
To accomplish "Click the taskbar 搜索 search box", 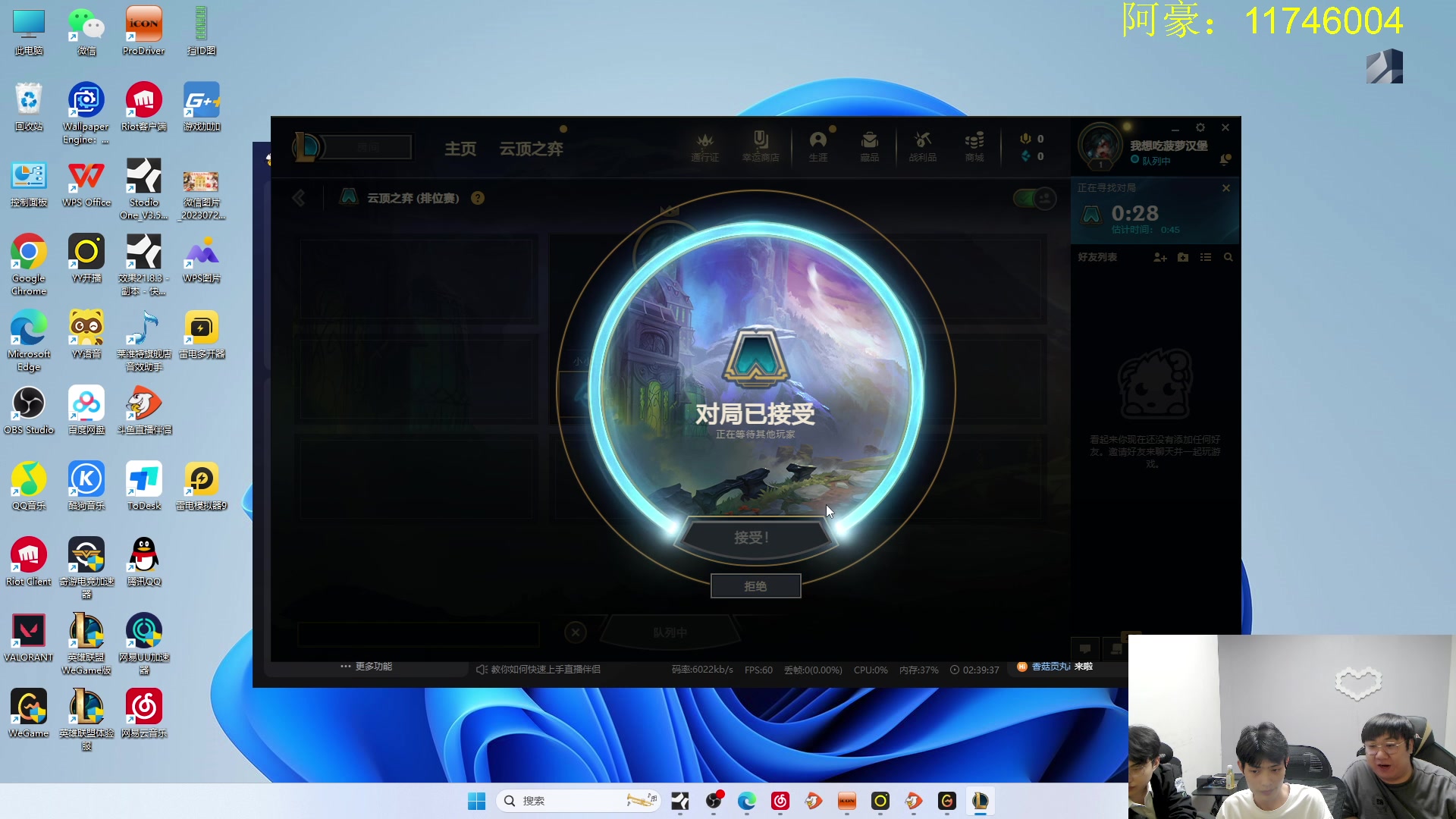I will click(579, 801).
